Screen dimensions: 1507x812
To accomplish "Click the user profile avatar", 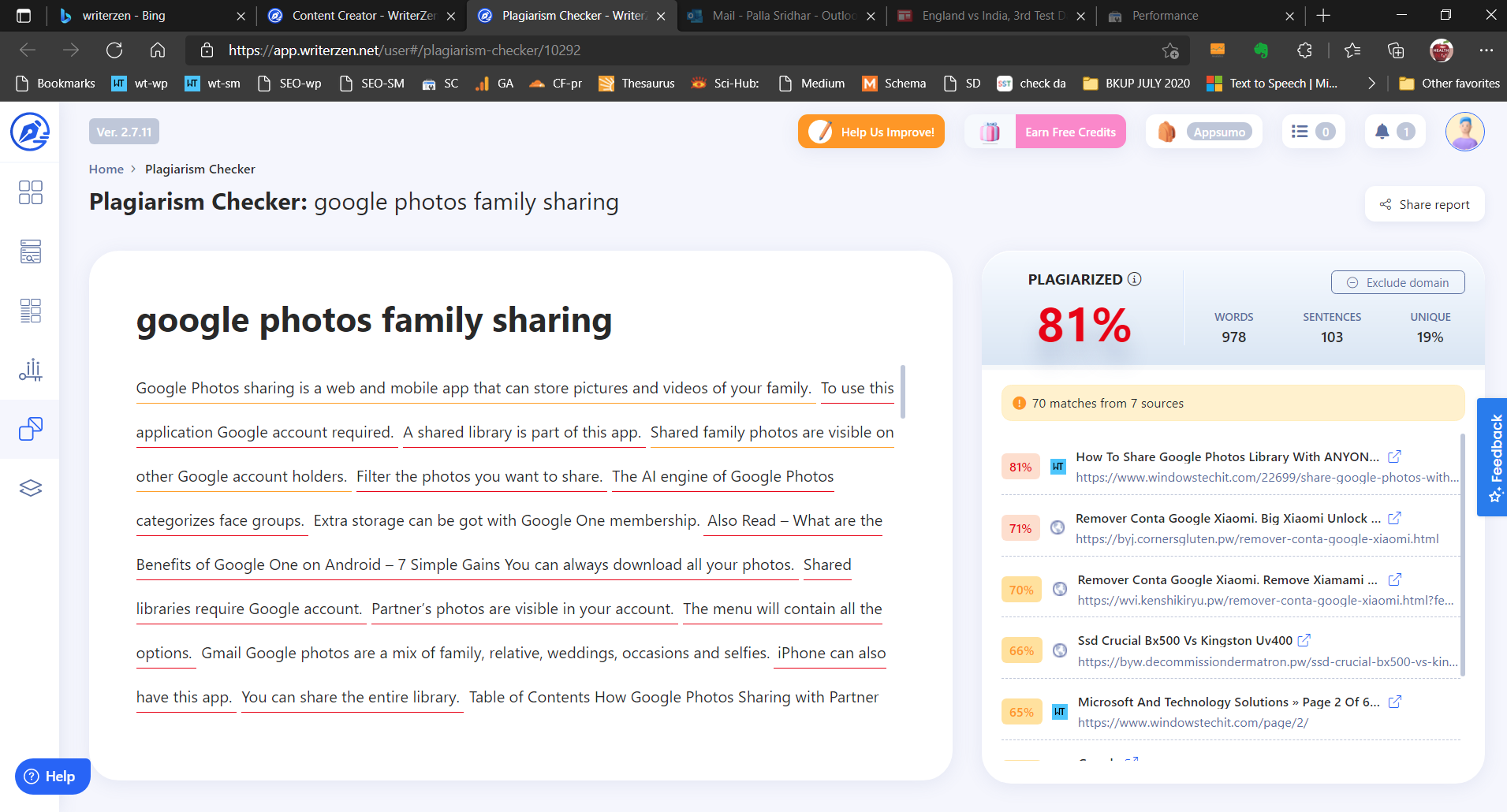I will [1464, 132].
